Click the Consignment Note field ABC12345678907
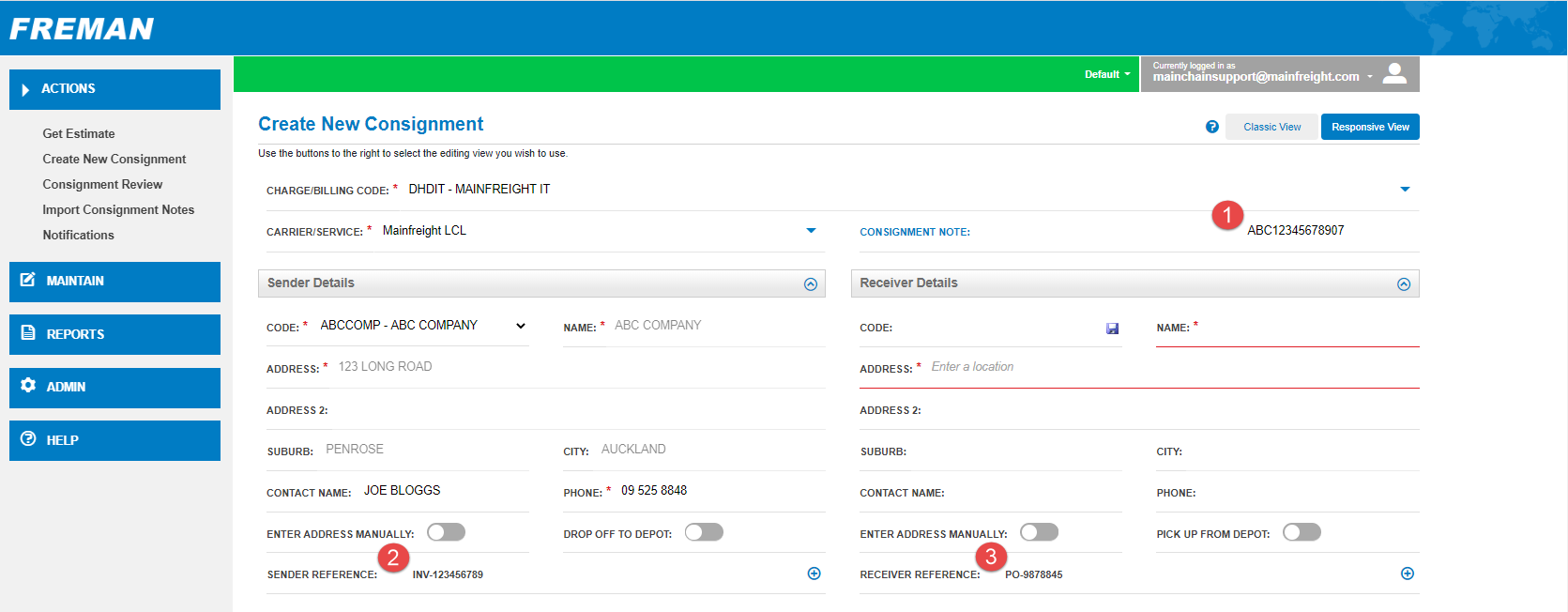The image size is (1568, 612). pyautogui.click(x=1295, y=231)
